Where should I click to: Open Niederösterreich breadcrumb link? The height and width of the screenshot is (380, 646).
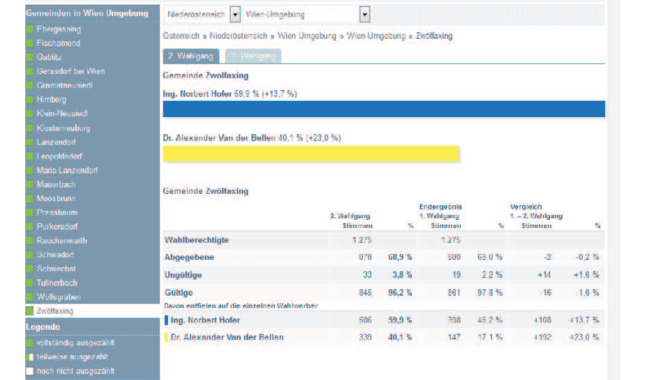pyautogui.click(x=238, y=36)
